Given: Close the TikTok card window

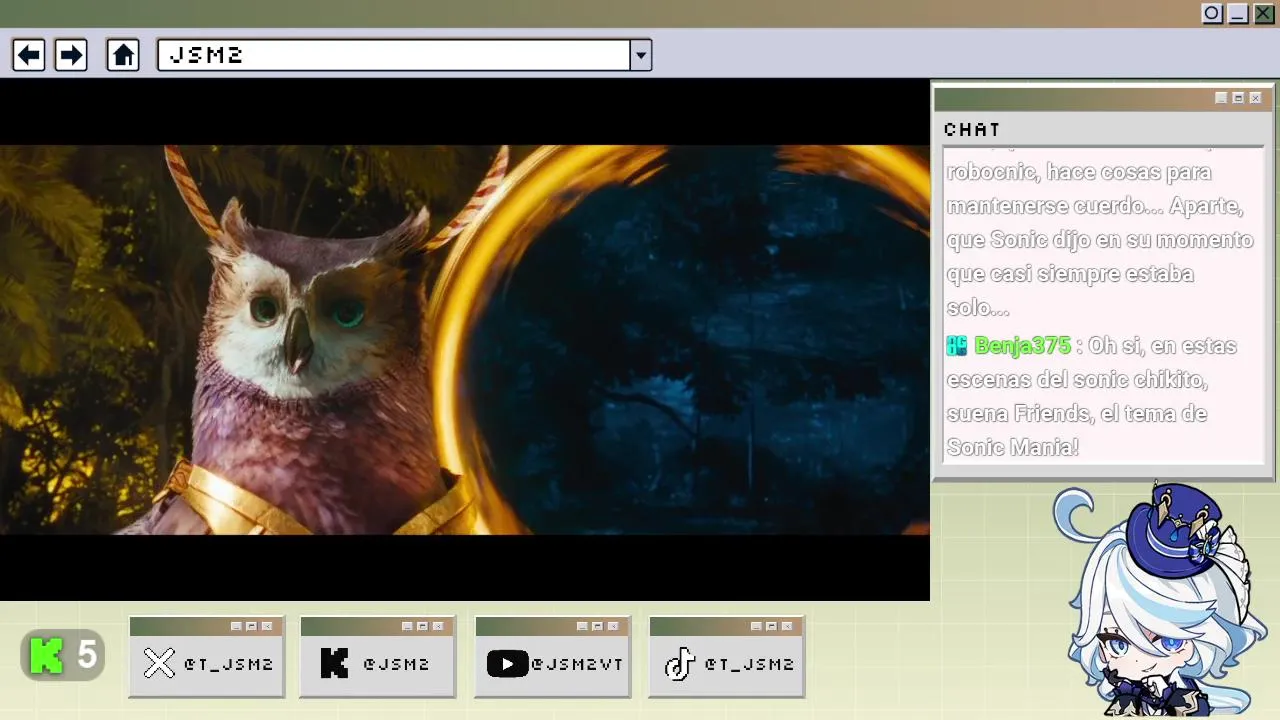Looking at the screenshot, I should pos(787,626).
